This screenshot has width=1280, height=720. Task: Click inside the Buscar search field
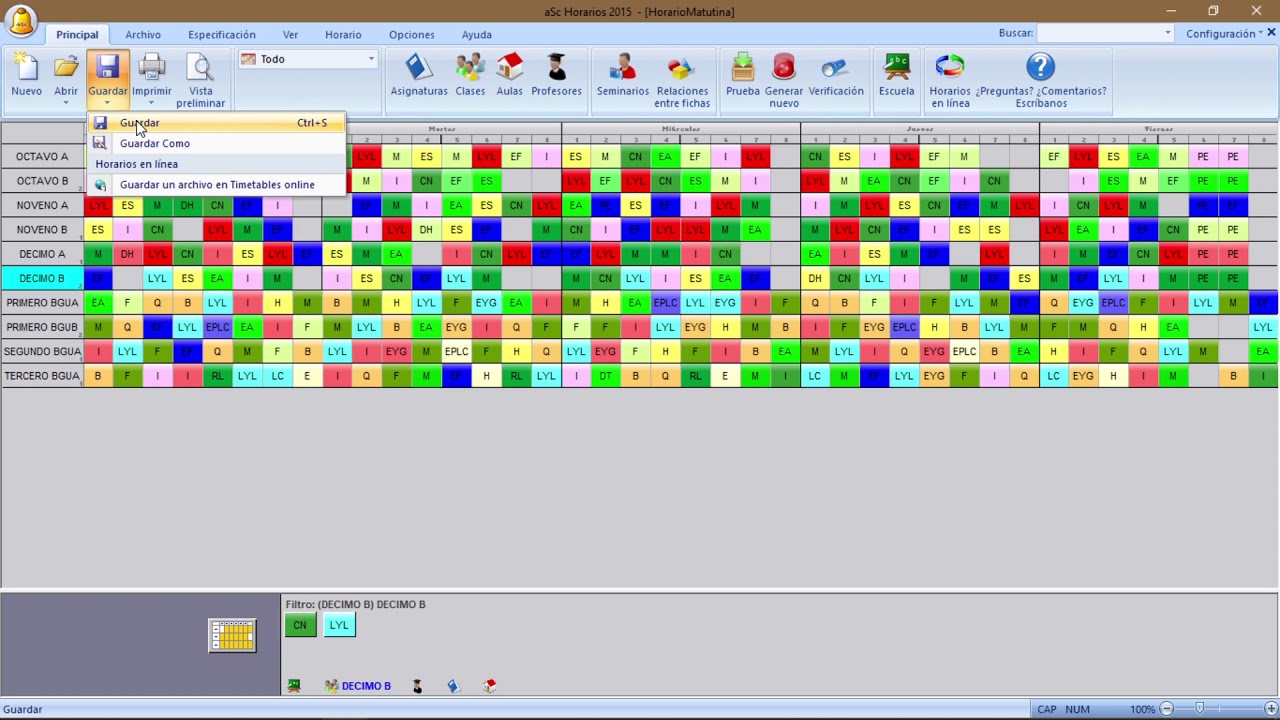point(1099,33)
